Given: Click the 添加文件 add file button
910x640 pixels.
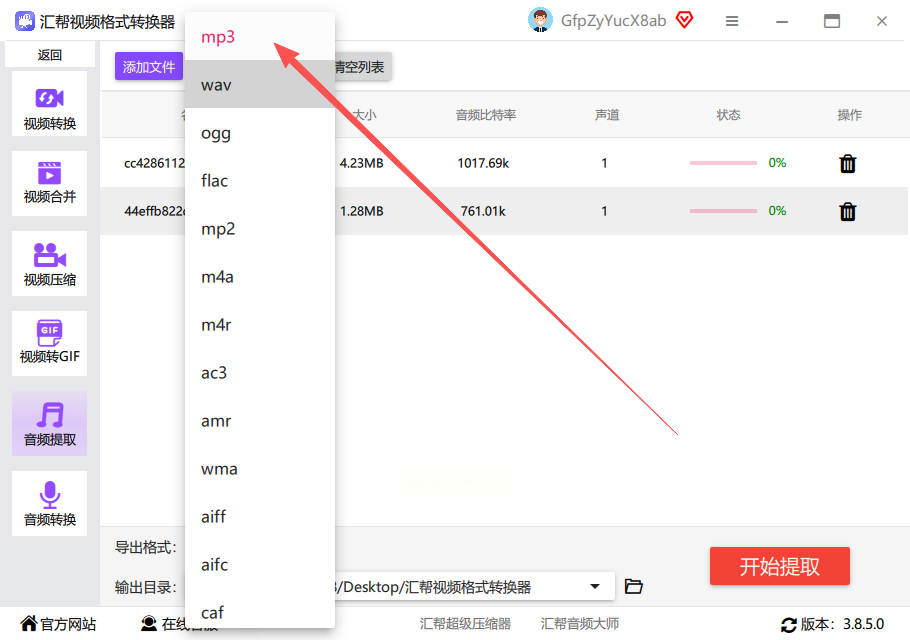Looking at the screenshot, I should [149, 67].
